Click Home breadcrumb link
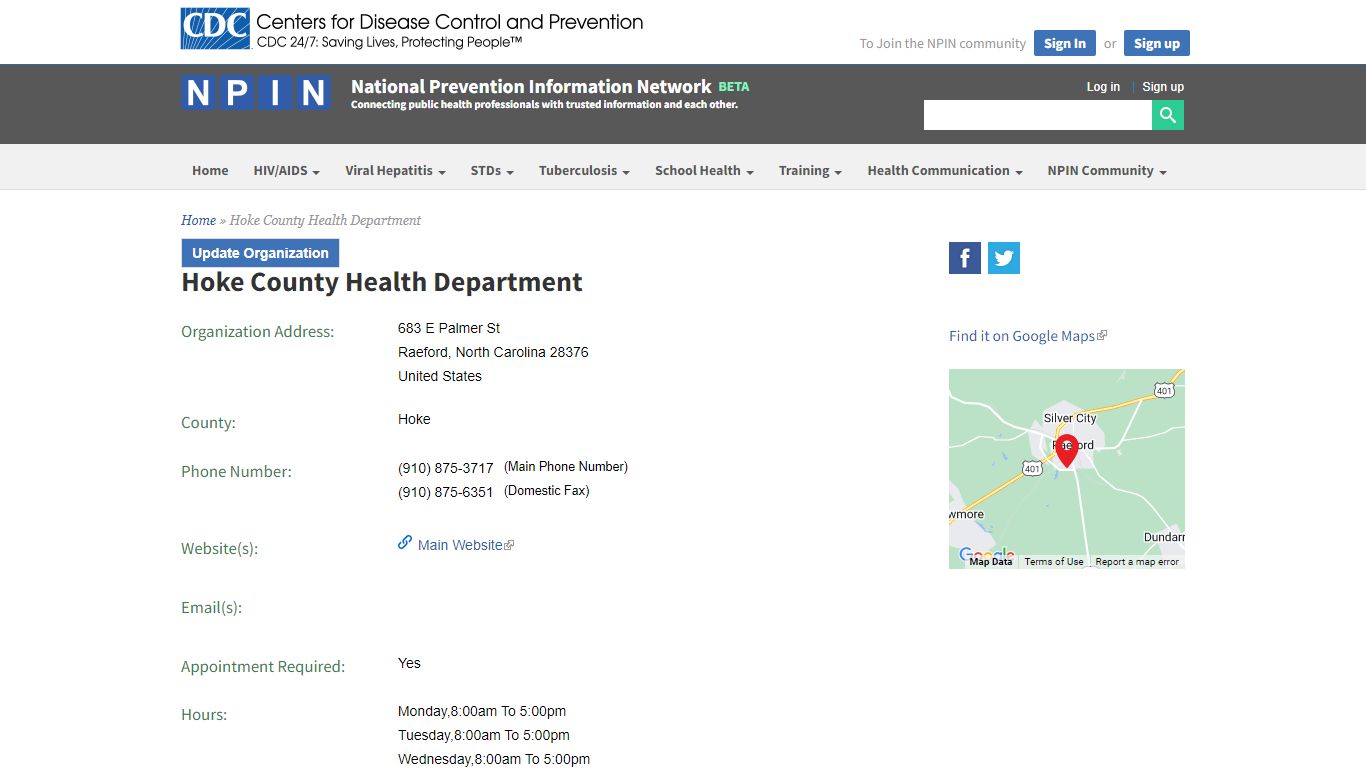The image size is (1366, 768). (x=198, y=220)
